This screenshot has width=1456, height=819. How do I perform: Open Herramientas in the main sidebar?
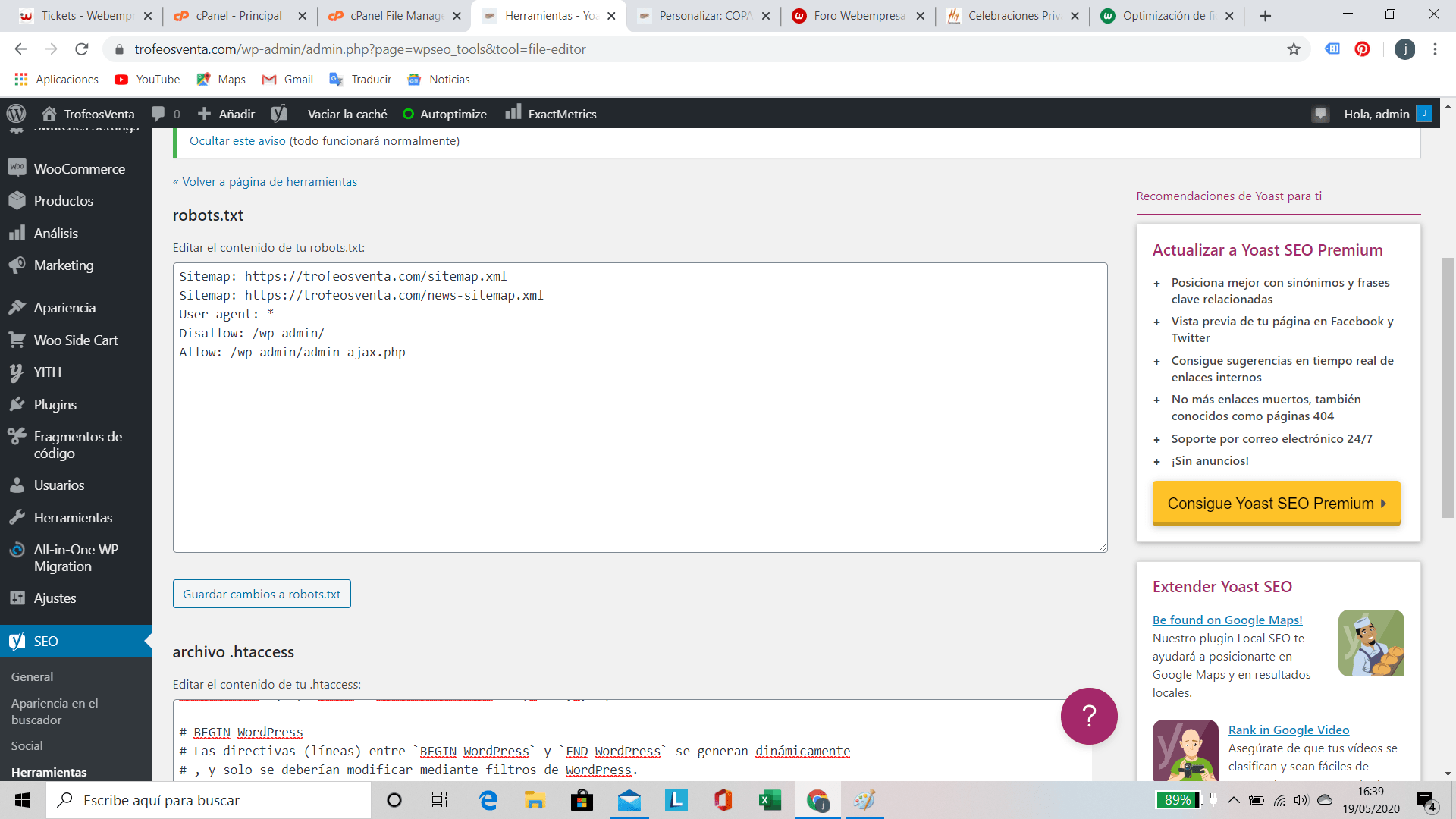pyautogui.click(x=76, y=518)
